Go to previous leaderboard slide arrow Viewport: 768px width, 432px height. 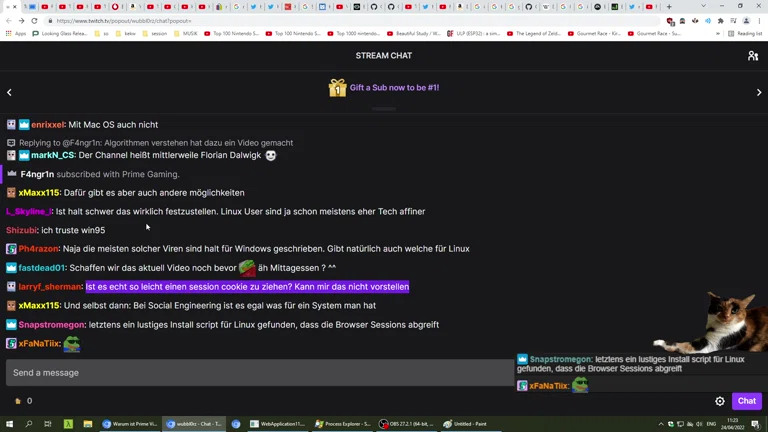tap(9, 93)
